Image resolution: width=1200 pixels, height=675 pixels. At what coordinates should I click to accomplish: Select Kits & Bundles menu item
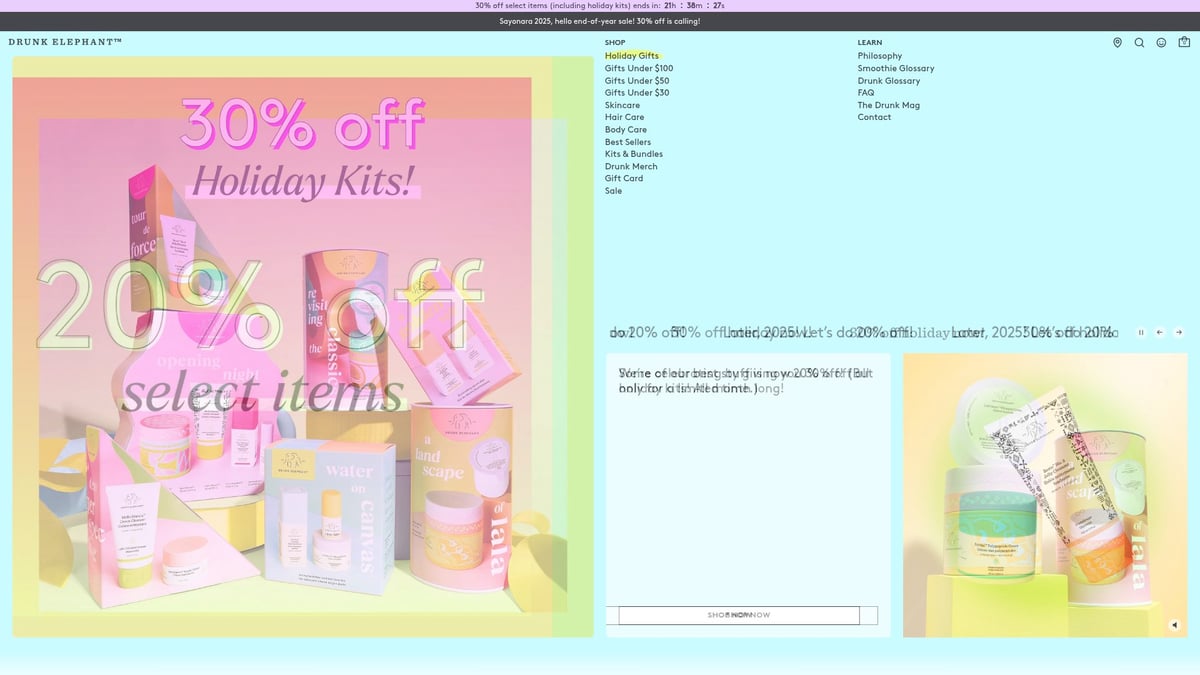coord(633,154)
